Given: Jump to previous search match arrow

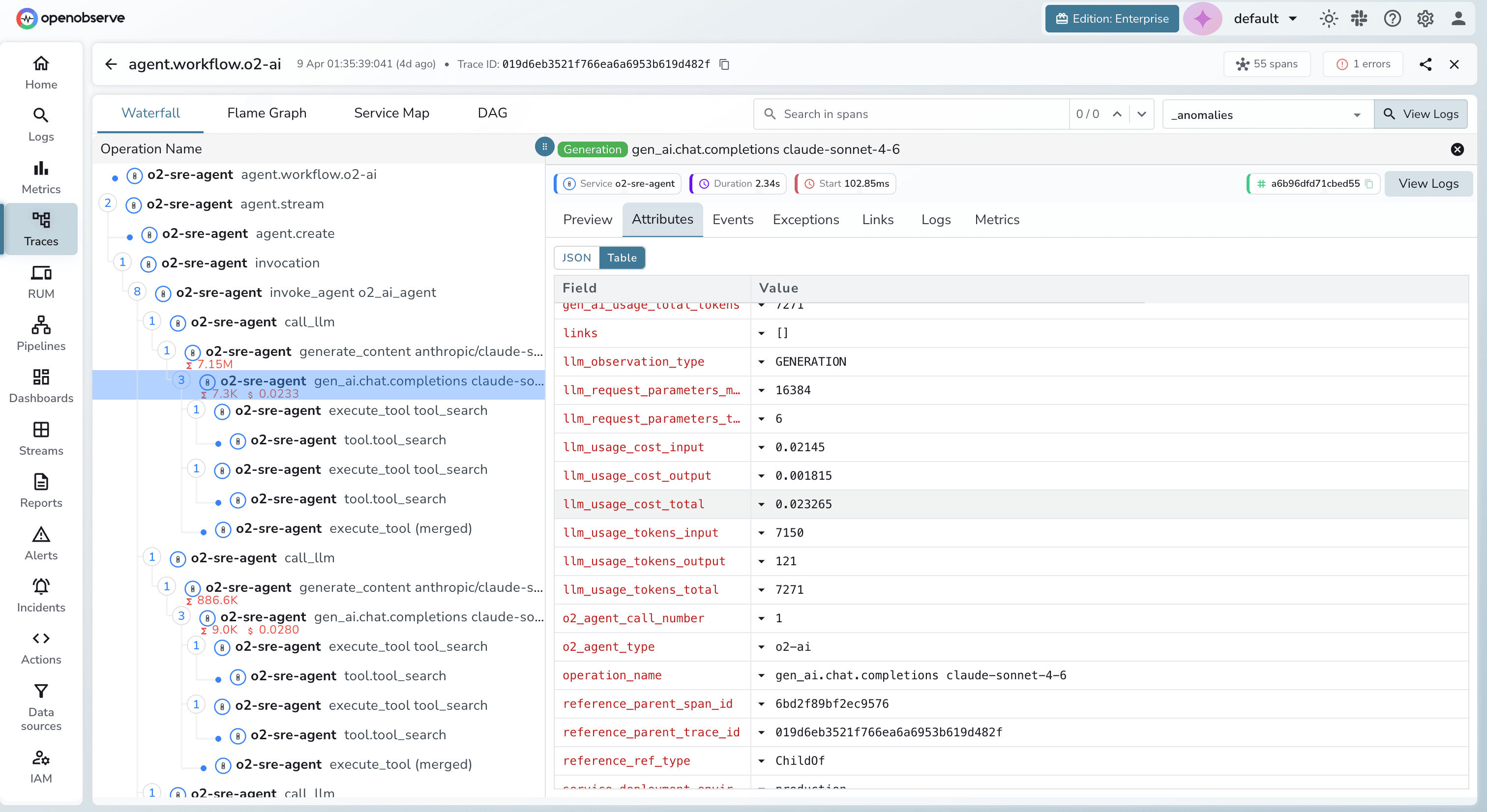Looking at the screenshot, I should tap(1117, 114).
